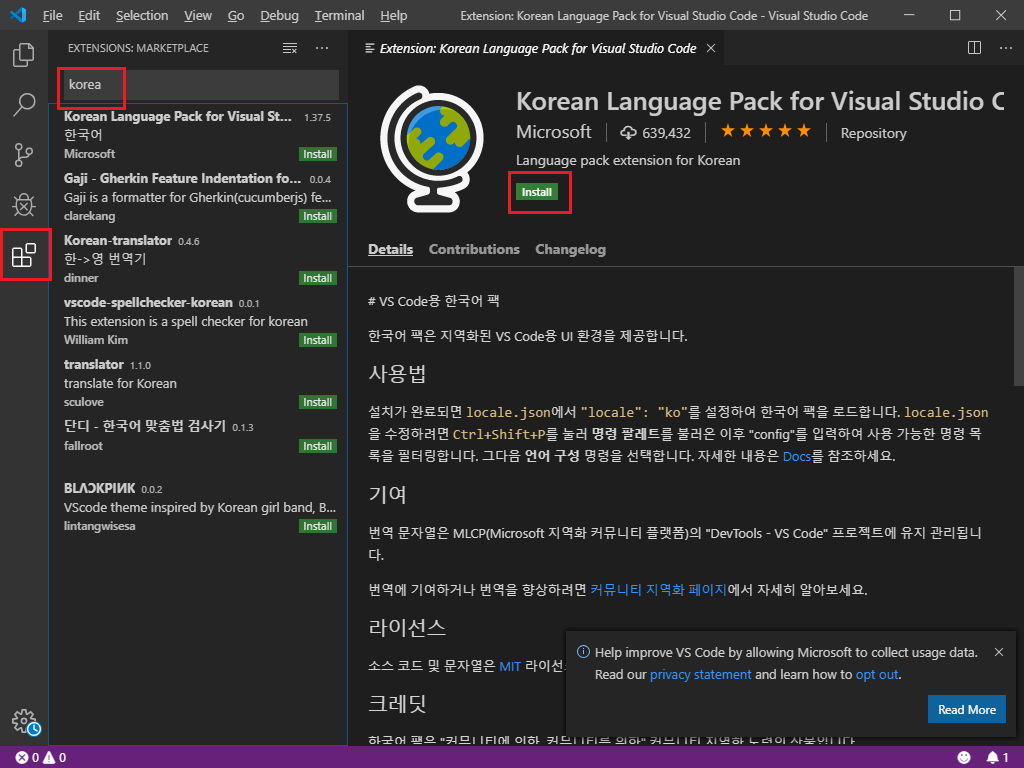Open the Debug view with bug icon
The height and width of the screenshot is (768, 1024).
24,204
